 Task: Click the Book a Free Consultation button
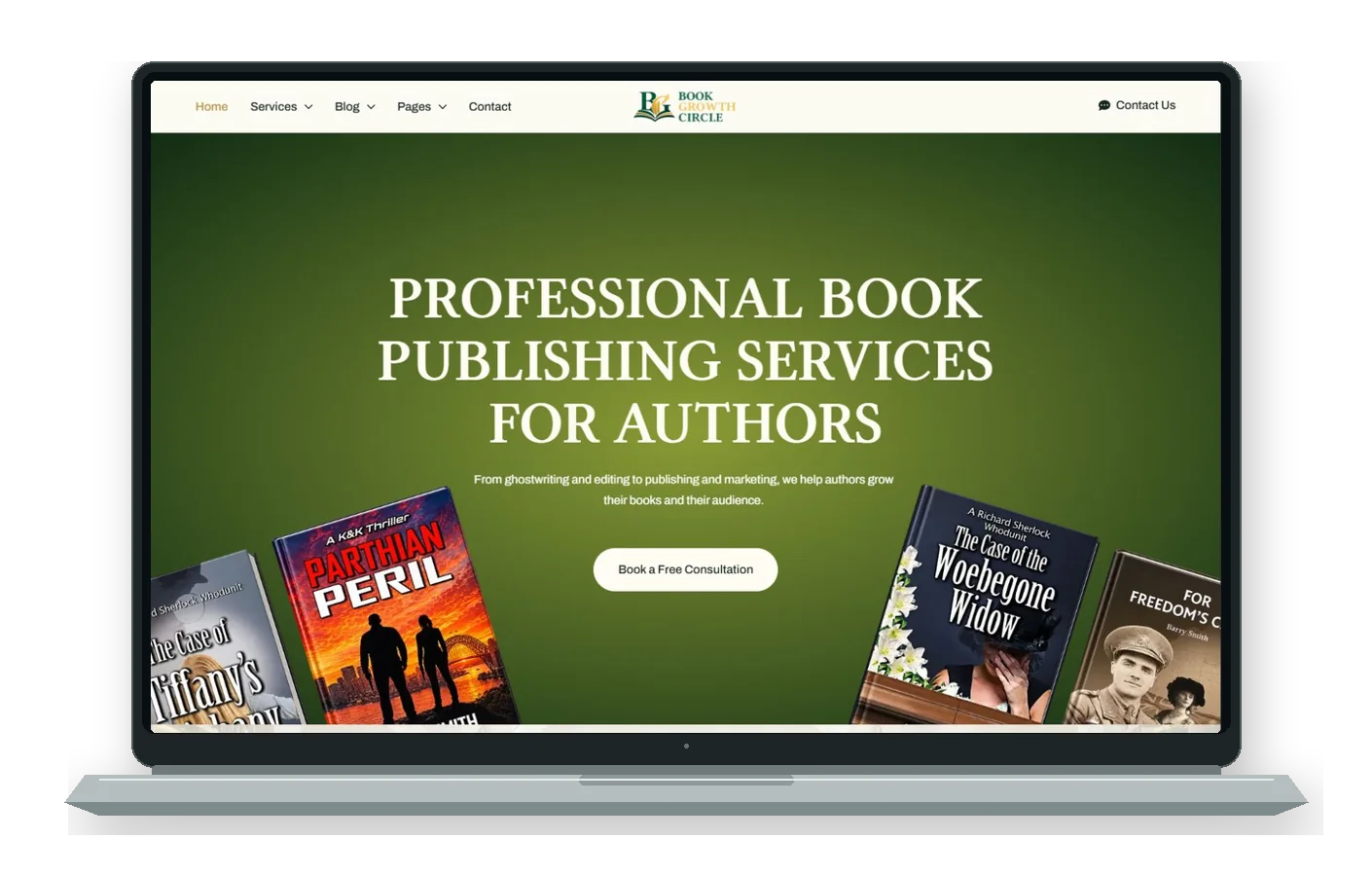(x=685, y=569)
